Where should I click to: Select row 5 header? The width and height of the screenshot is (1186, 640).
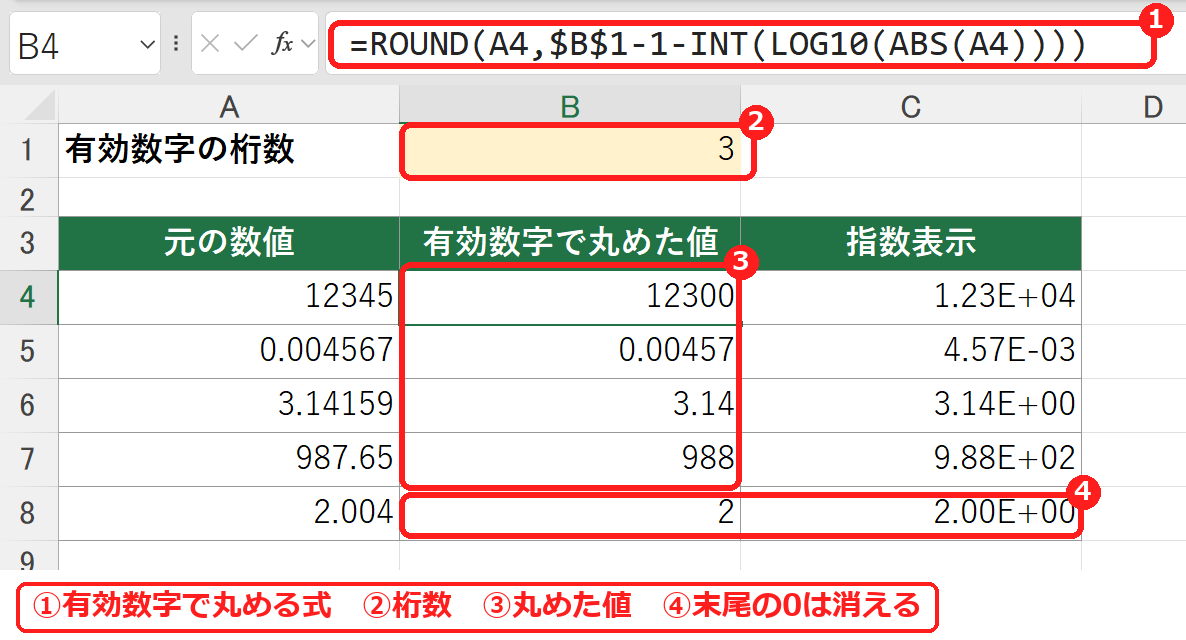click(x=28, y=352)
